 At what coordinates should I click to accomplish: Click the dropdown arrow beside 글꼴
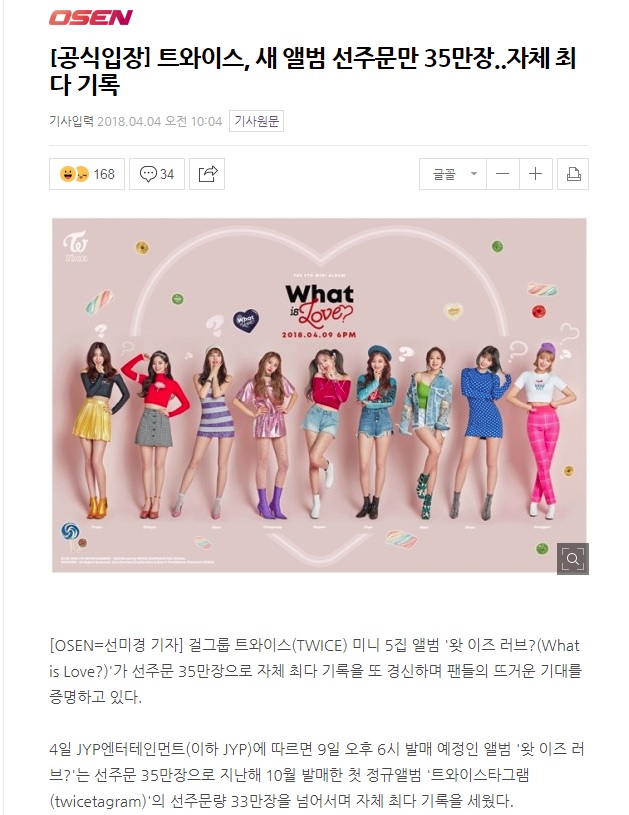(x=474, y=174)
